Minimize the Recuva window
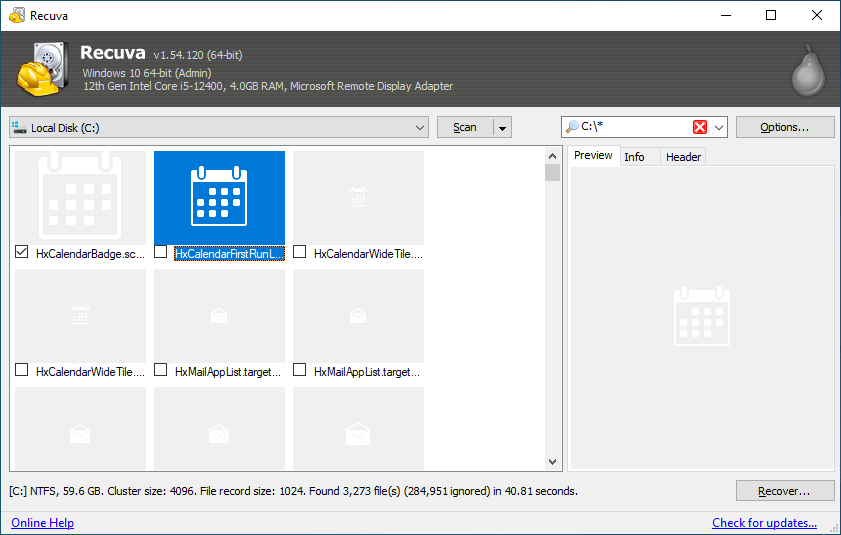This screenshot has height=535, width=841. 726,15
